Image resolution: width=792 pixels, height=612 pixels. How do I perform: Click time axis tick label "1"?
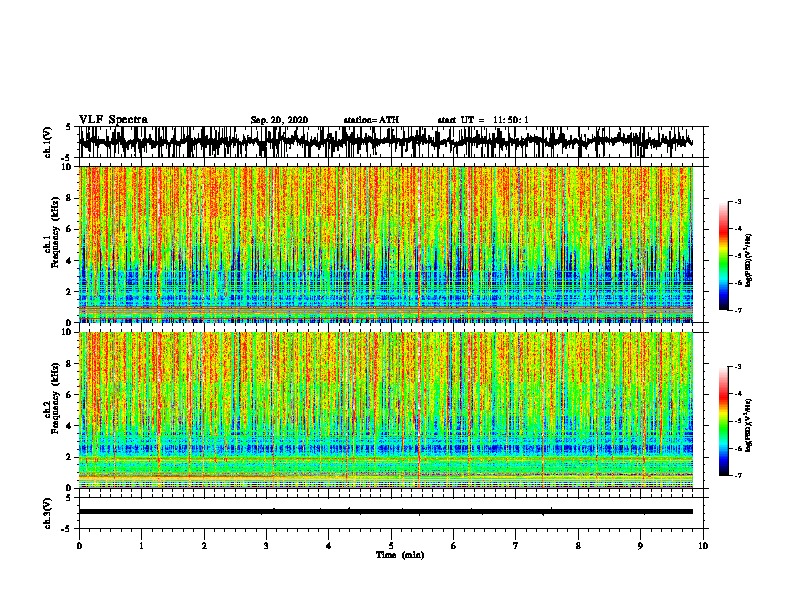[141, 546]
